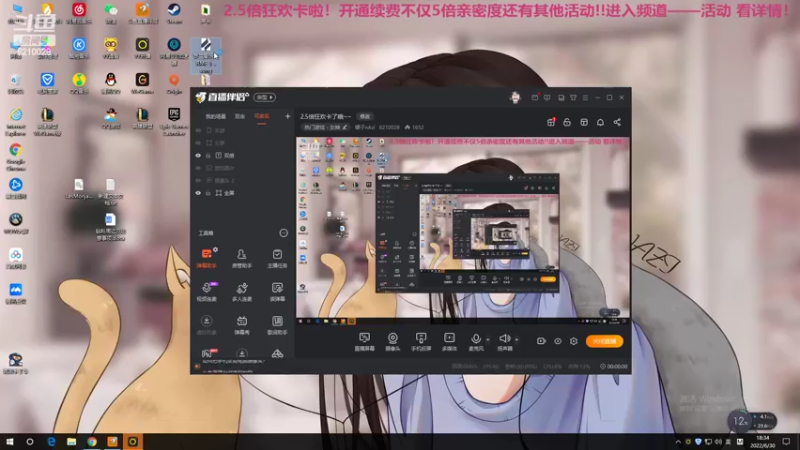Add a 手机投屏 phone mirroring source
The image size is (800, 450).
click(x=421, y=342)
